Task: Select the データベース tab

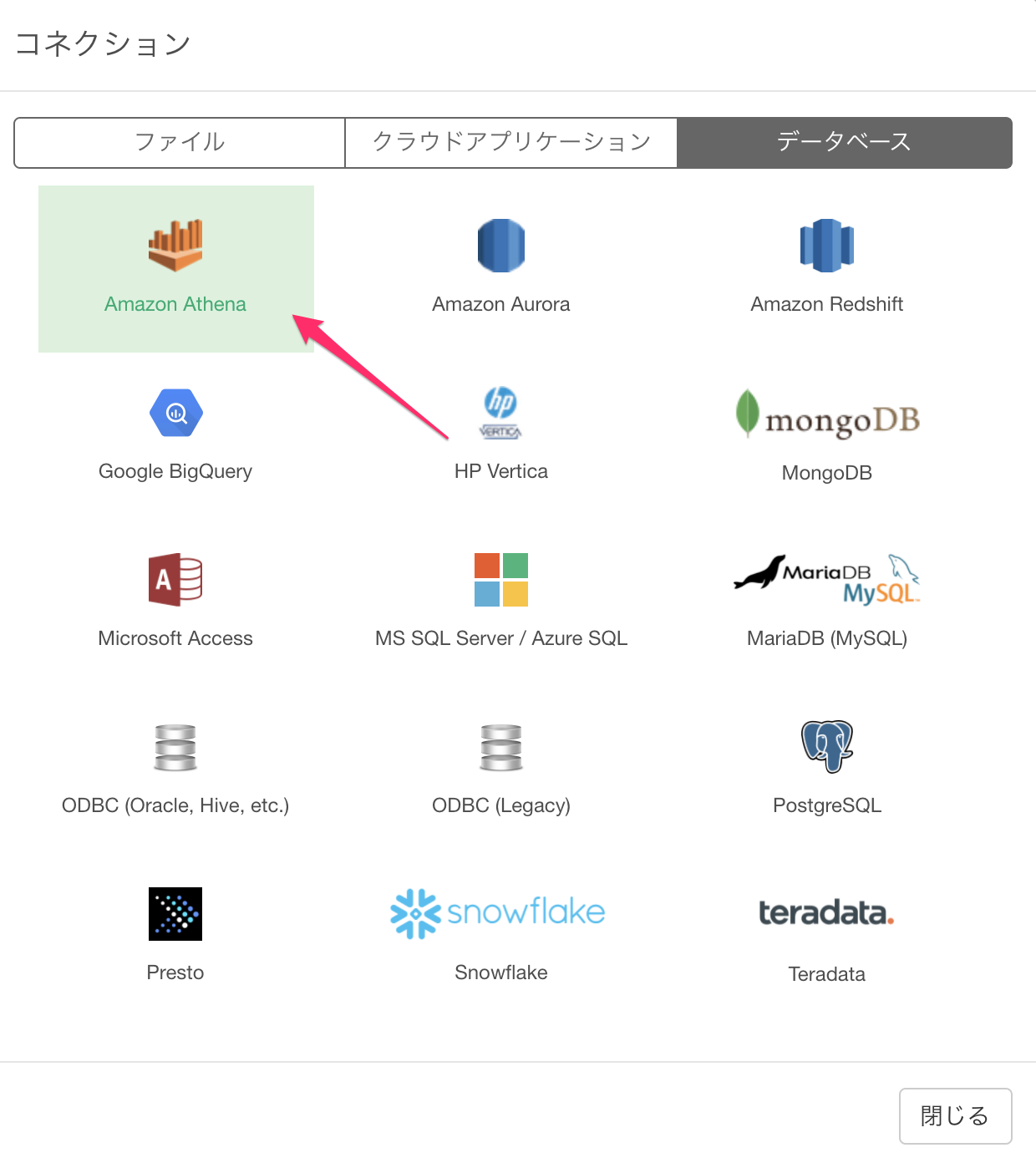Action: pos(845,143)
